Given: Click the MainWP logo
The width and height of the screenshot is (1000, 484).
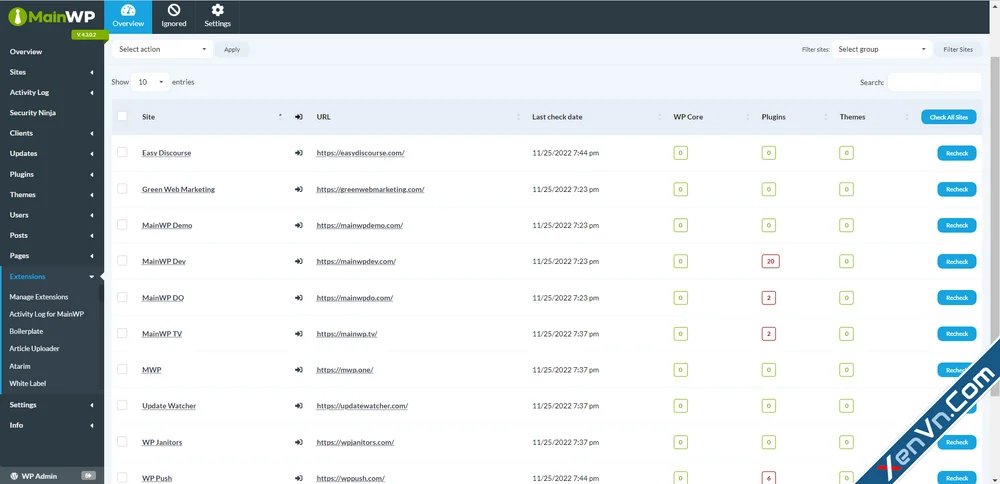Looking at the screenshot, I should point(52,17).
